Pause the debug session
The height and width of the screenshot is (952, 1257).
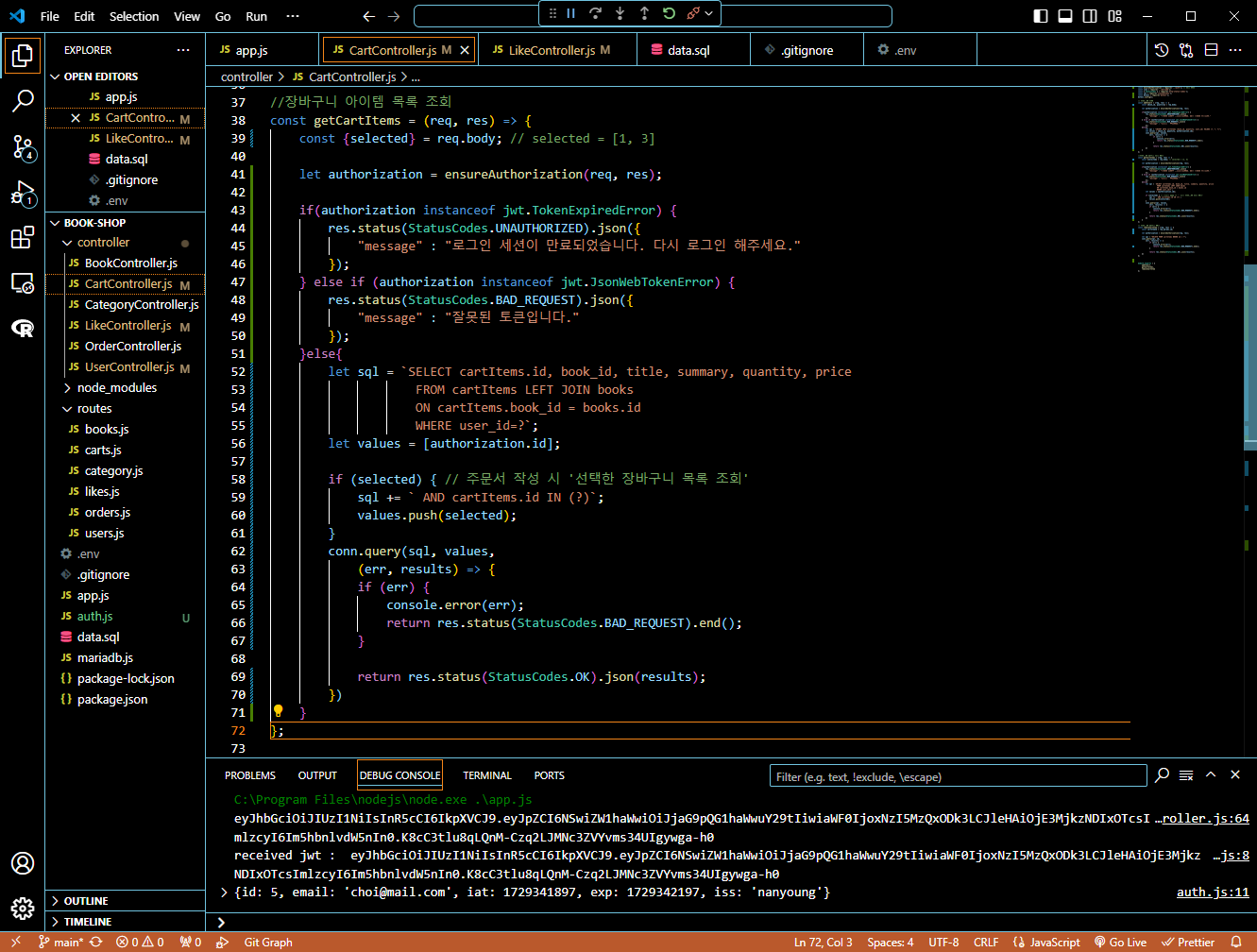pos(570,13)
